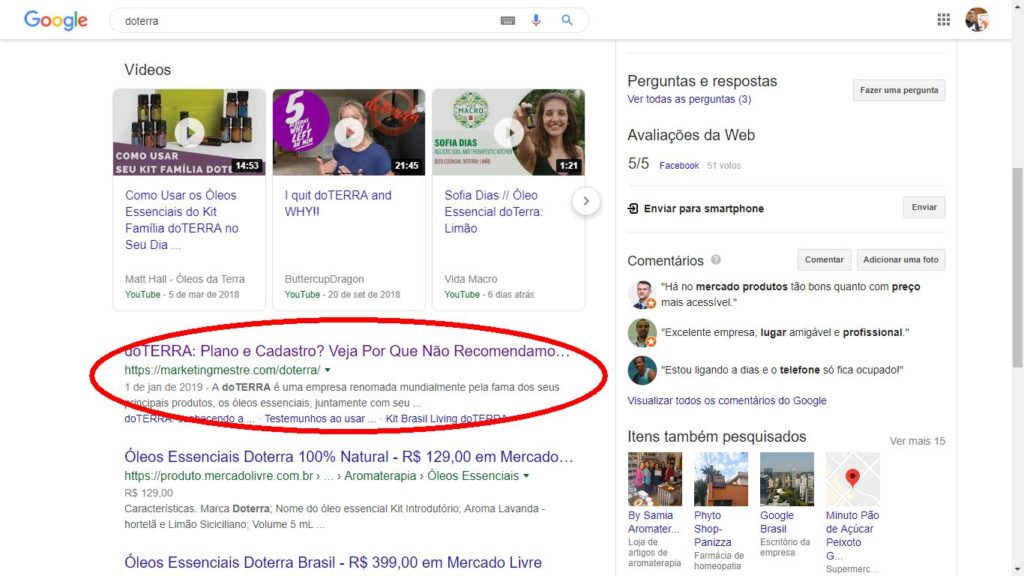This screenshot has height=576, width=1024.
Task: Open the Facebook reviews link
Action: click(679, 166)
